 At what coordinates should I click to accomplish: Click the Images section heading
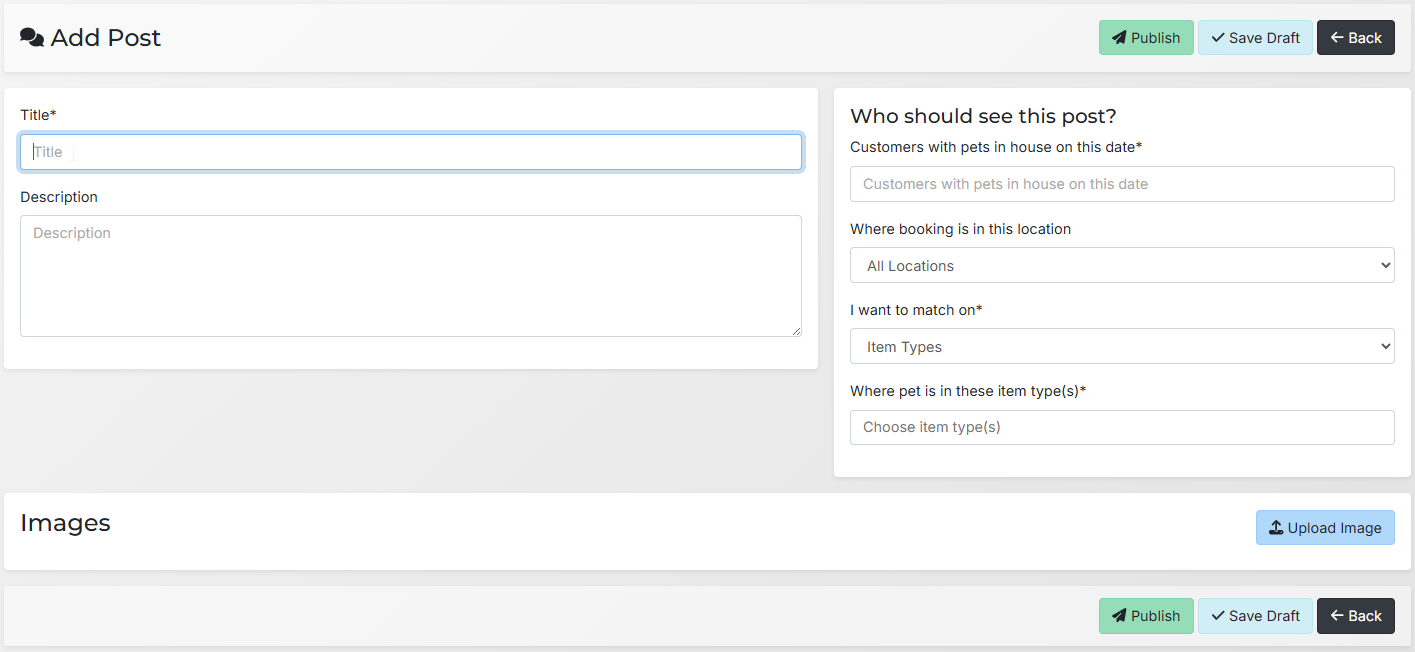point(65,523)
